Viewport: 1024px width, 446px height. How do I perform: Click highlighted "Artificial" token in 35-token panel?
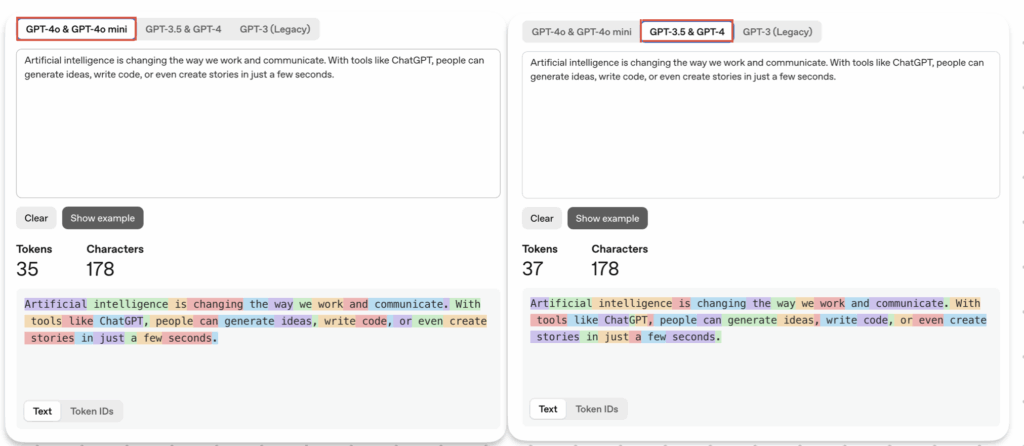(x=55, y=304)
